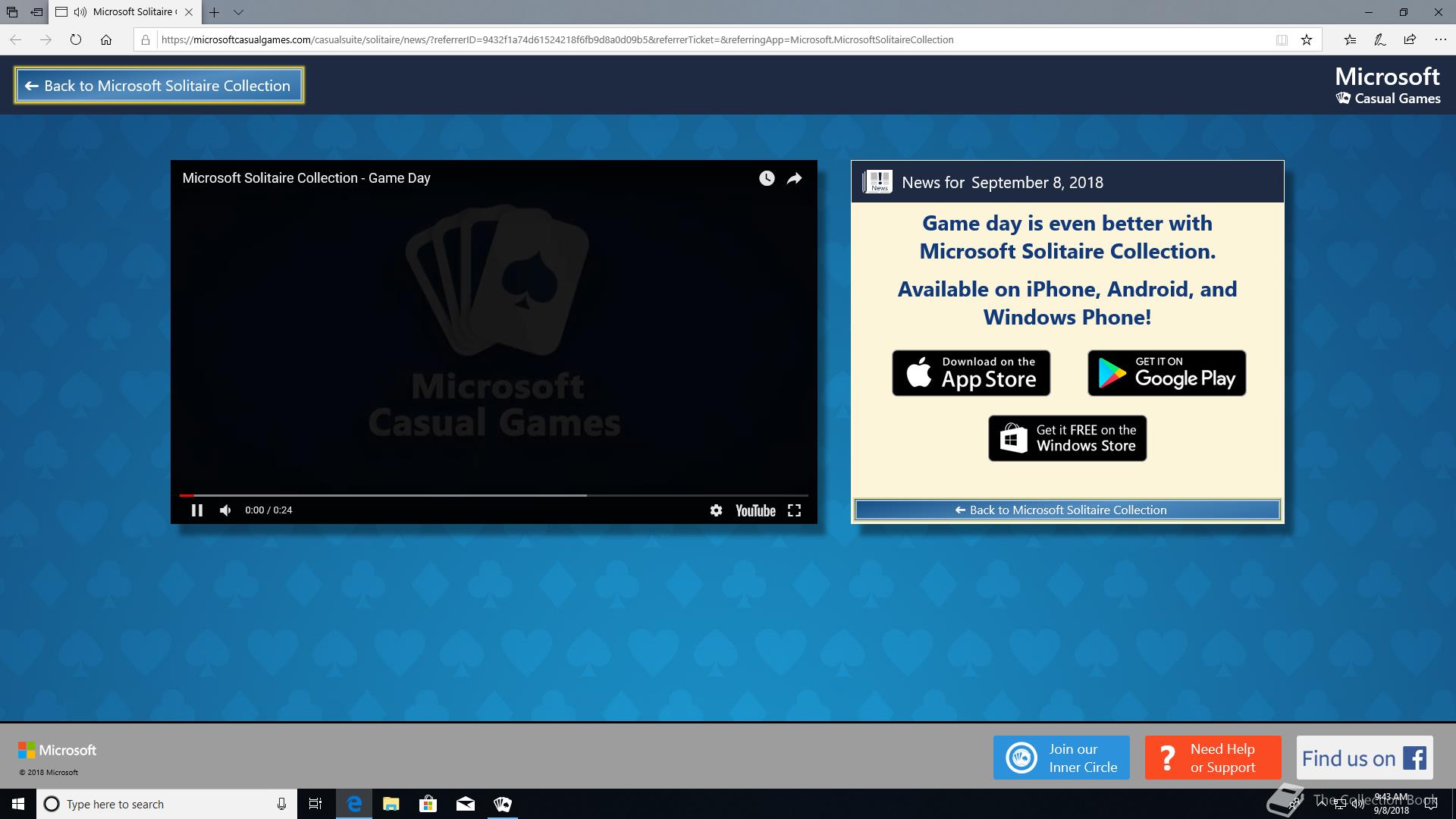
Task: Add page to favorites star
Action: 1307,40
